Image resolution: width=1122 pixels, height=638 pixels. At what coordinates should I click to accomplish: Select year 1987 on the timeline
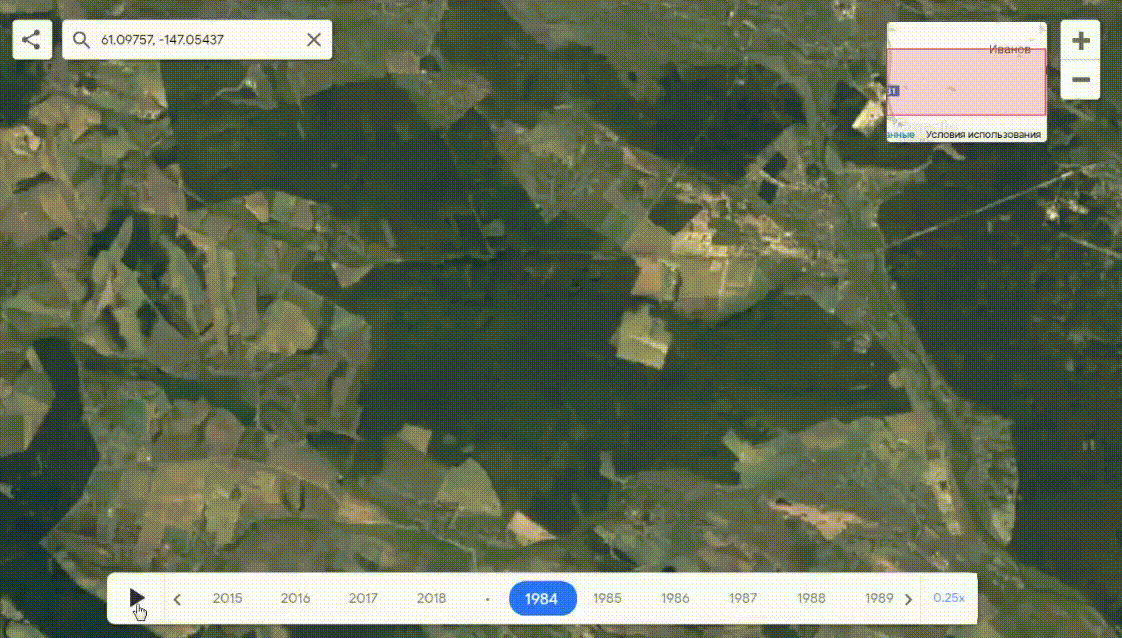point(743,598)
